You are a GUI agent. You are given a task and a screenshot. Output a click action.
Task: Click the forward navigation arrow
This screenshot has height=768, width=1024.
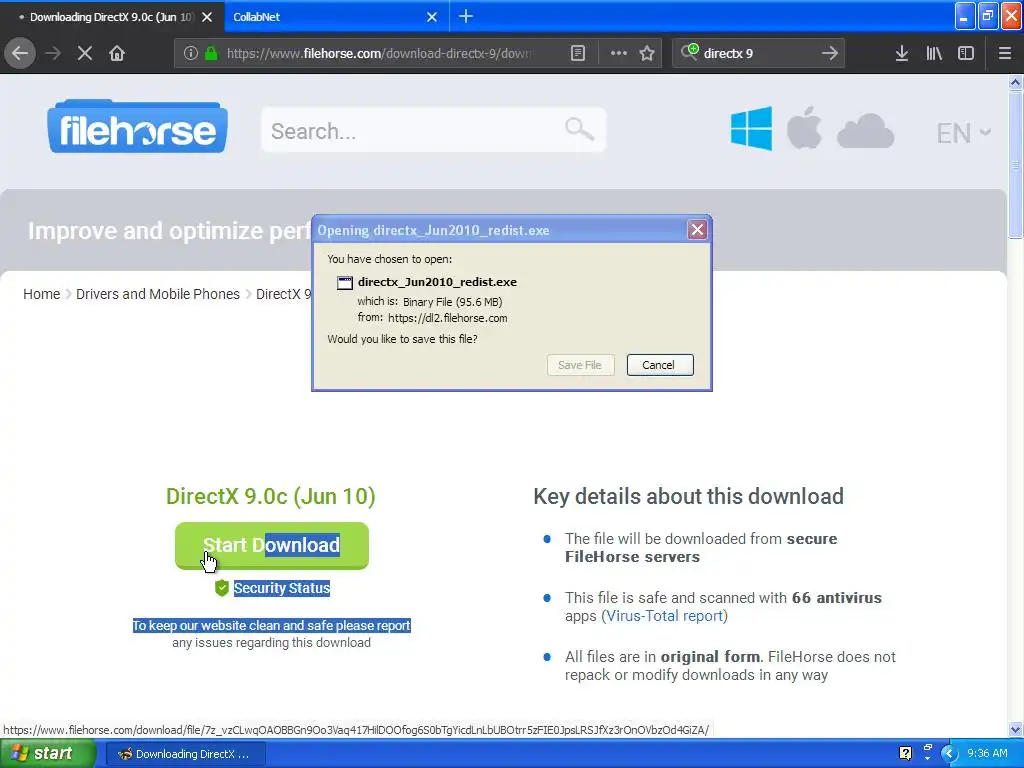(x=53, y=53)
